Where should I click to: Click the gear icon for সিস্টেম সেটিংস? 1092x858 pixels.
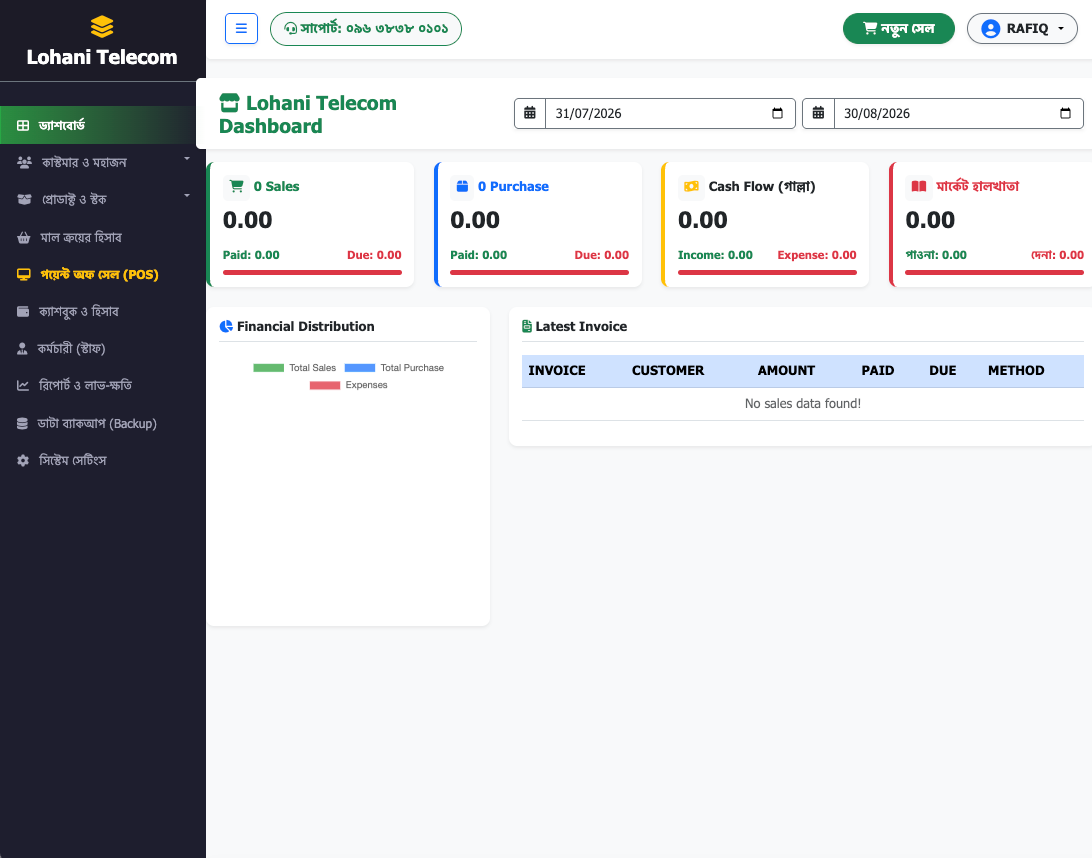coord(23,460)
